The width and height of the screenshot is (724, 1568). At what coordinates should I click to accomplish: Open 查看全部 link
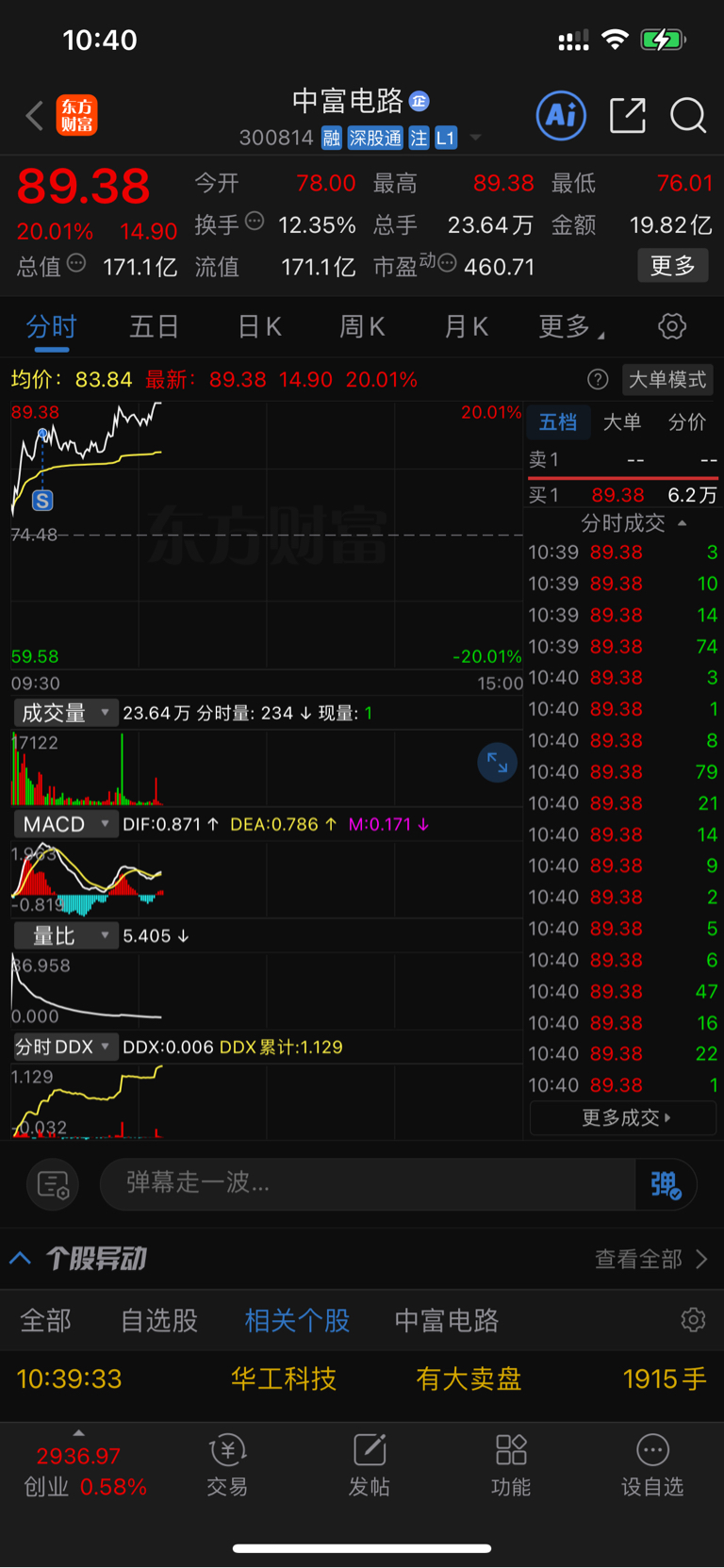tap(650, 1259)
